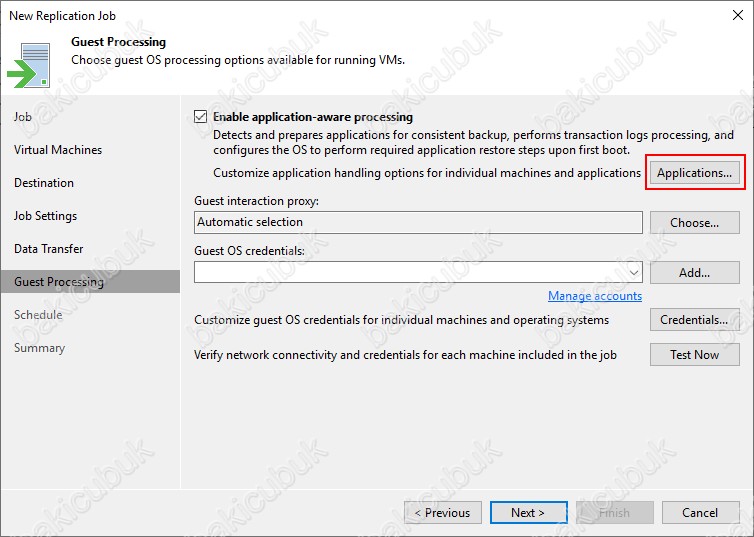Viewport: 754px width, 537px height.
Task: Open the Manage accounts link
Action: [x=595, y=296]
